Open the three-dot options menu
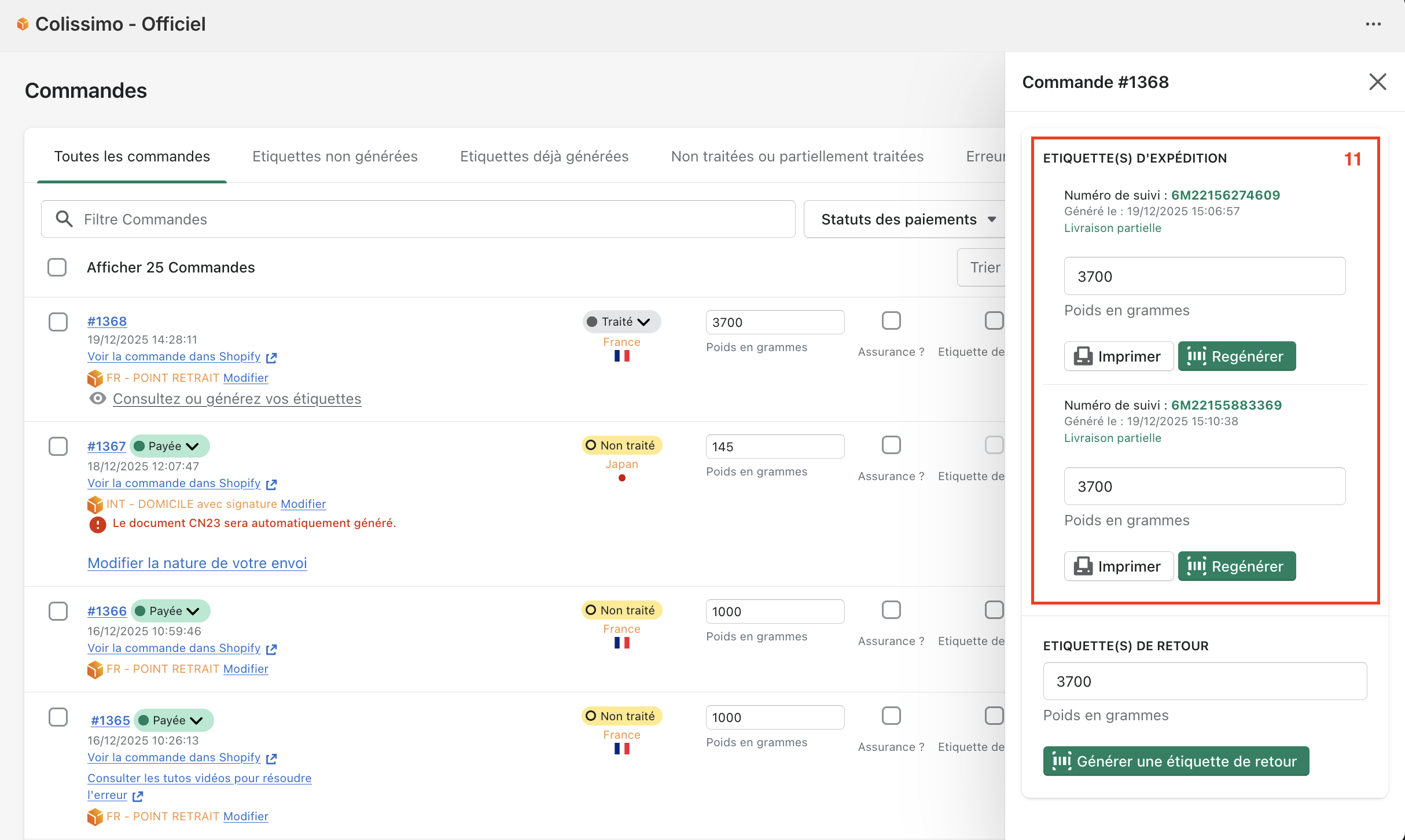This screenshot has height=840, width=1405. pyautogui.click(x=1373, y=24)
